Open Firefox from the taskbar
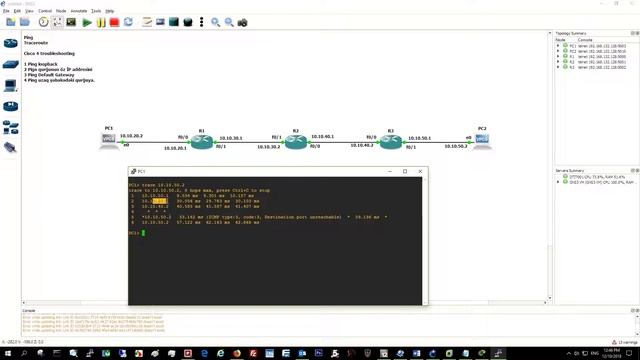 [x=237, y=353]
